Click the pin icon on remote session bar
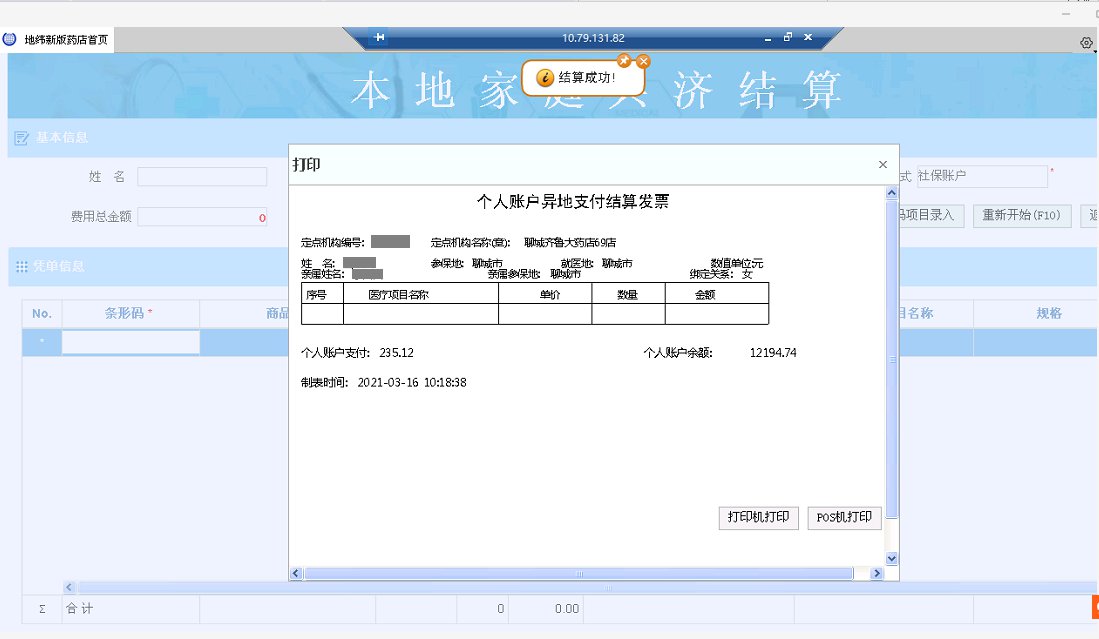This screenshot has width=1099, height=639. [380, 38]
